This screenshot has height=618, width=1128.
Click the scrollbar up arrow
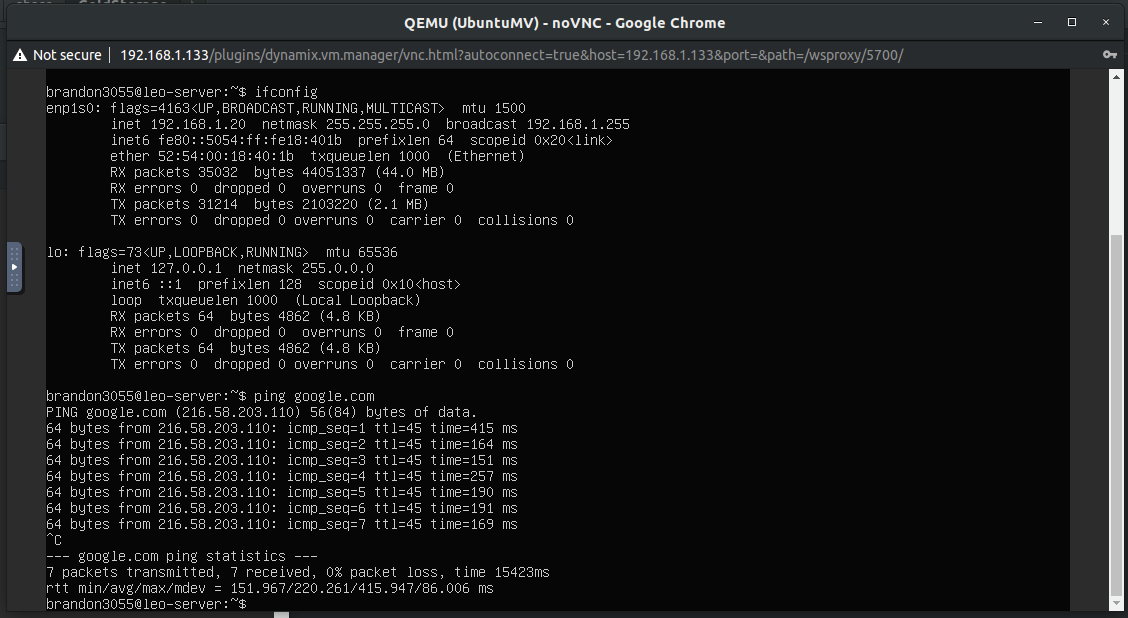point(1117,80)
